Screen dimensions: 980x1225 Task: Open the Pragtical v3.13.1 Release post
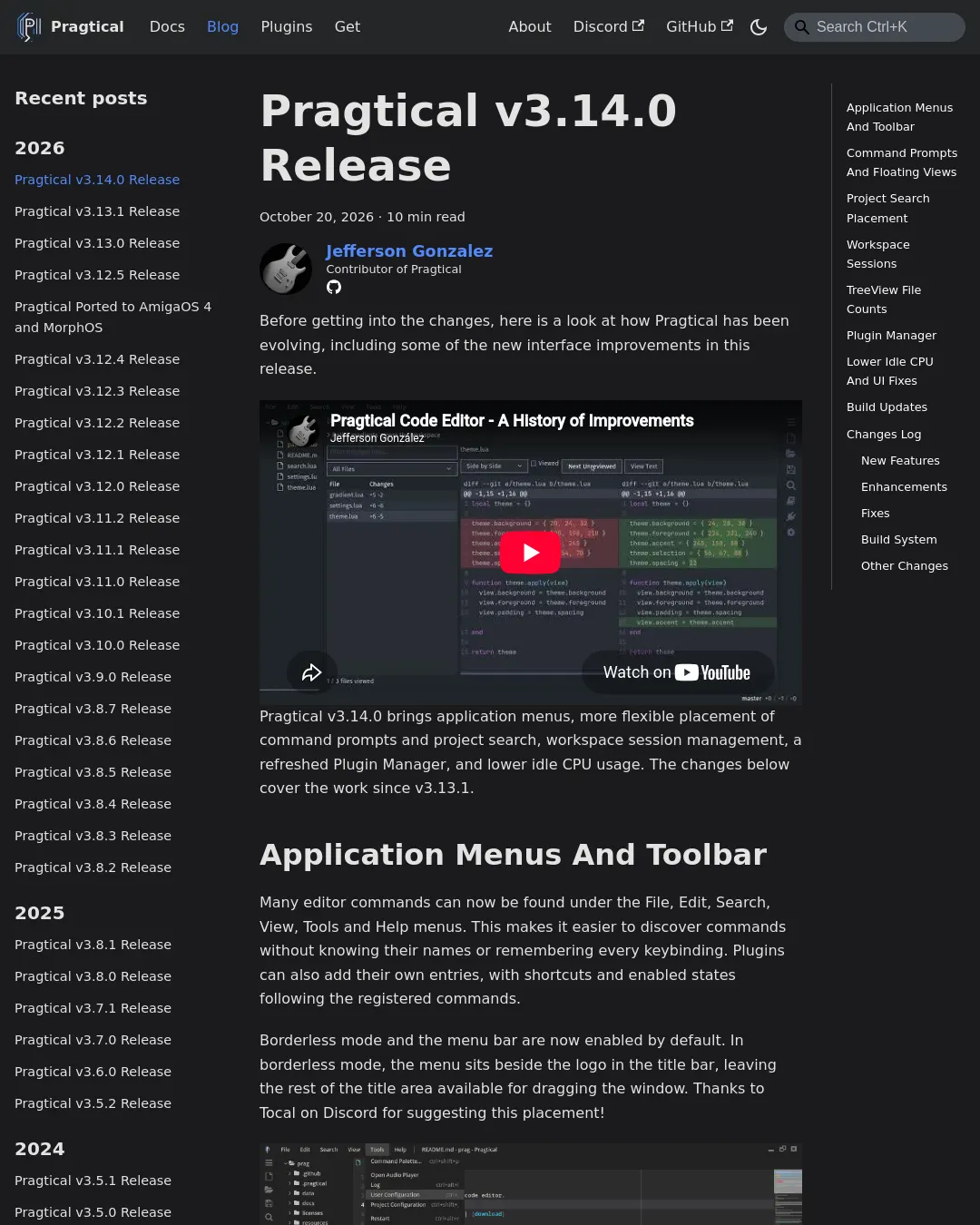(97, 211)
